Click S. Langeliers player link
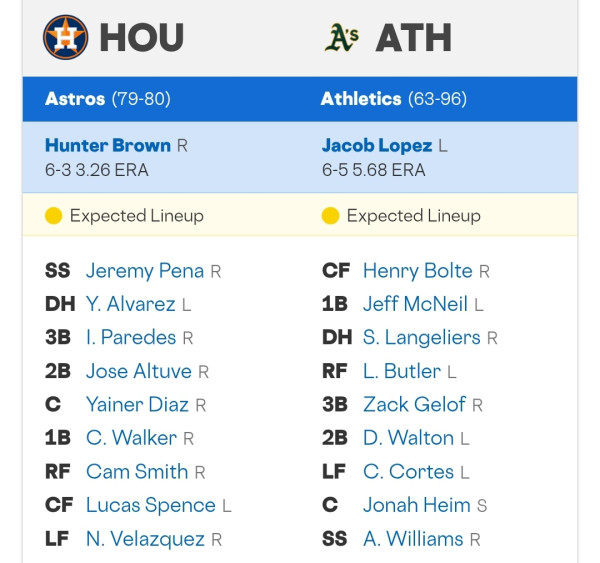600x563 pixels. pos(422,338)
